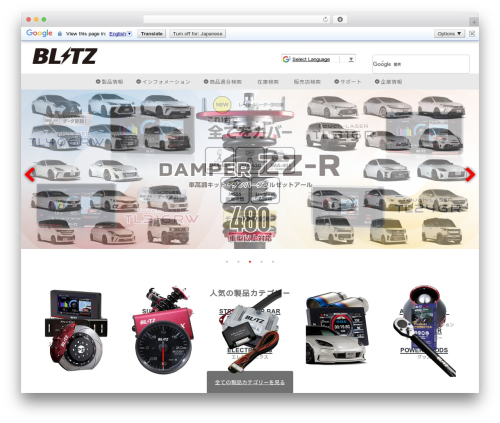This screenshot has height=423, width=500.
Task: Go to the previous slide with the red left arrow
Action: 30,175
